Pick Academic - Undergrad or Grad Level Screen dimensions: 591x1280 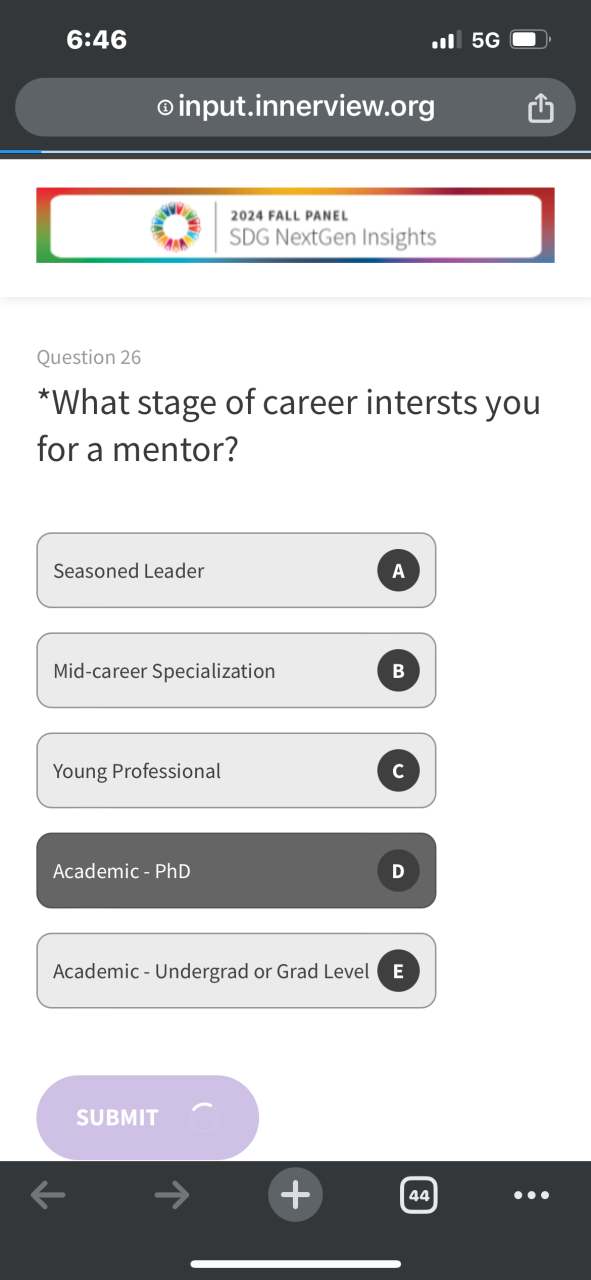pos(236,970)
